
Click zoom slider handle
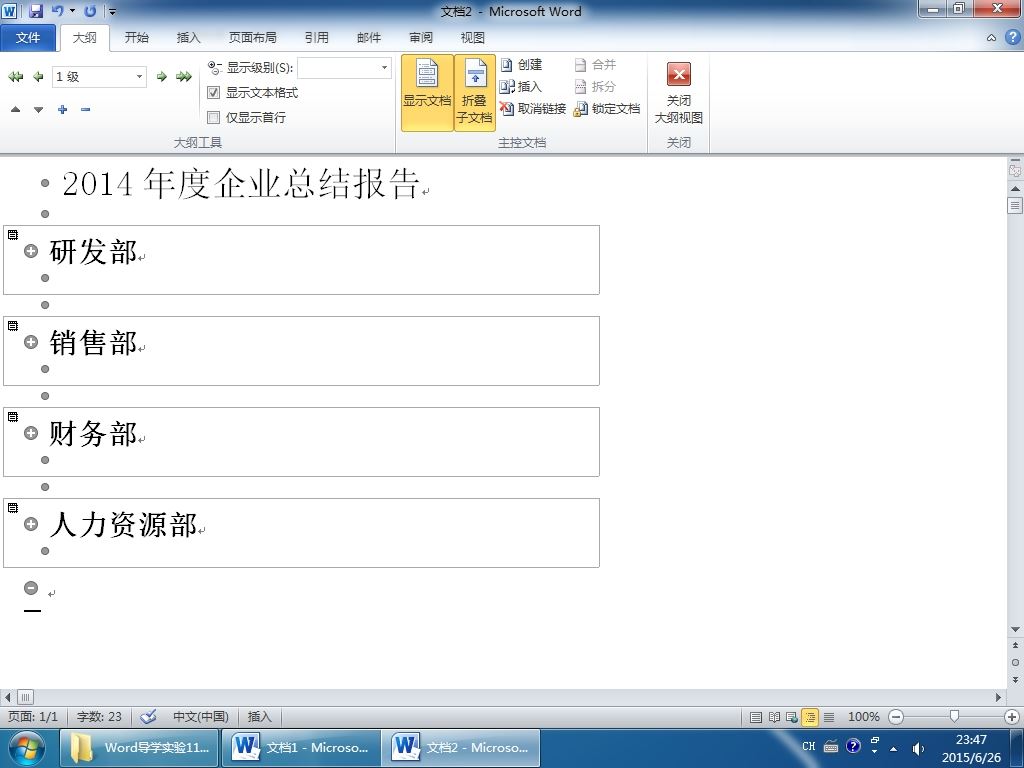(954, 716)
